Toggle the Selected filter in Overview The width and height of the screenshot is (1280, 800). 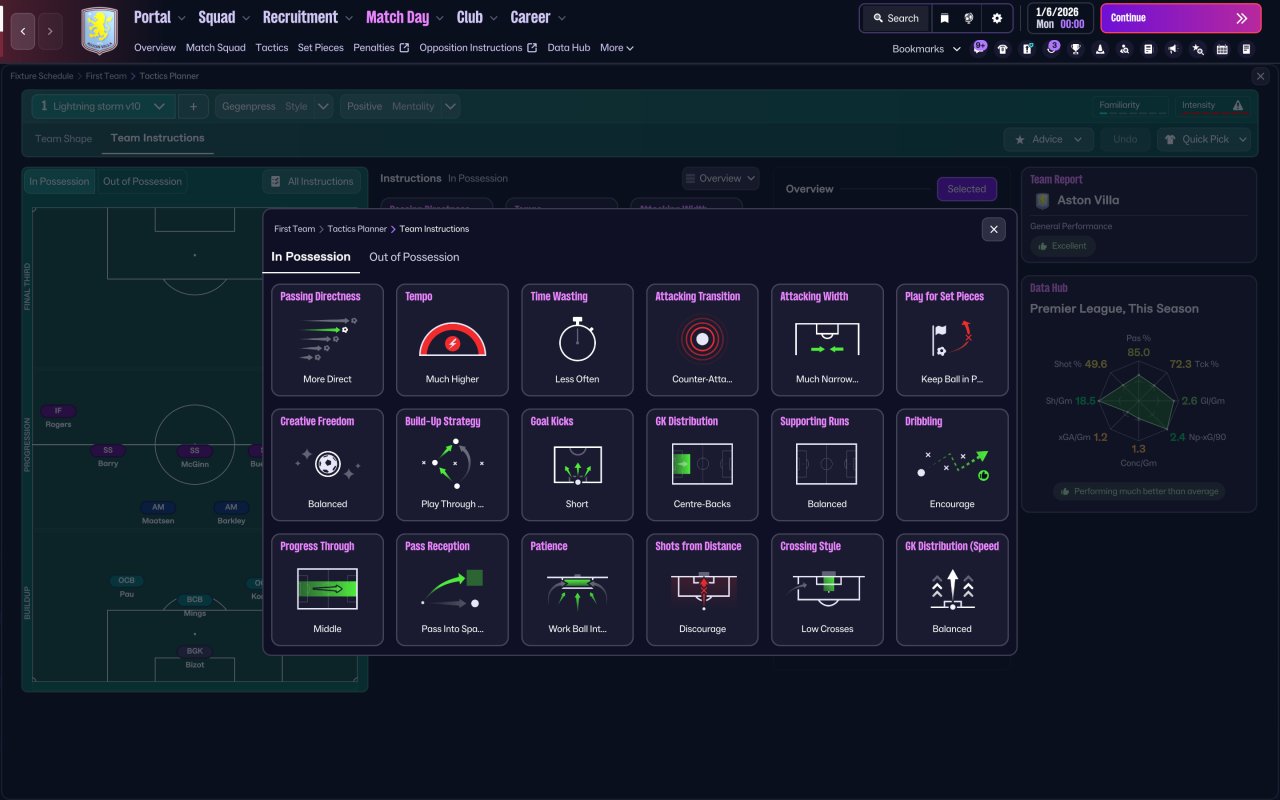[x=966, y=189]
